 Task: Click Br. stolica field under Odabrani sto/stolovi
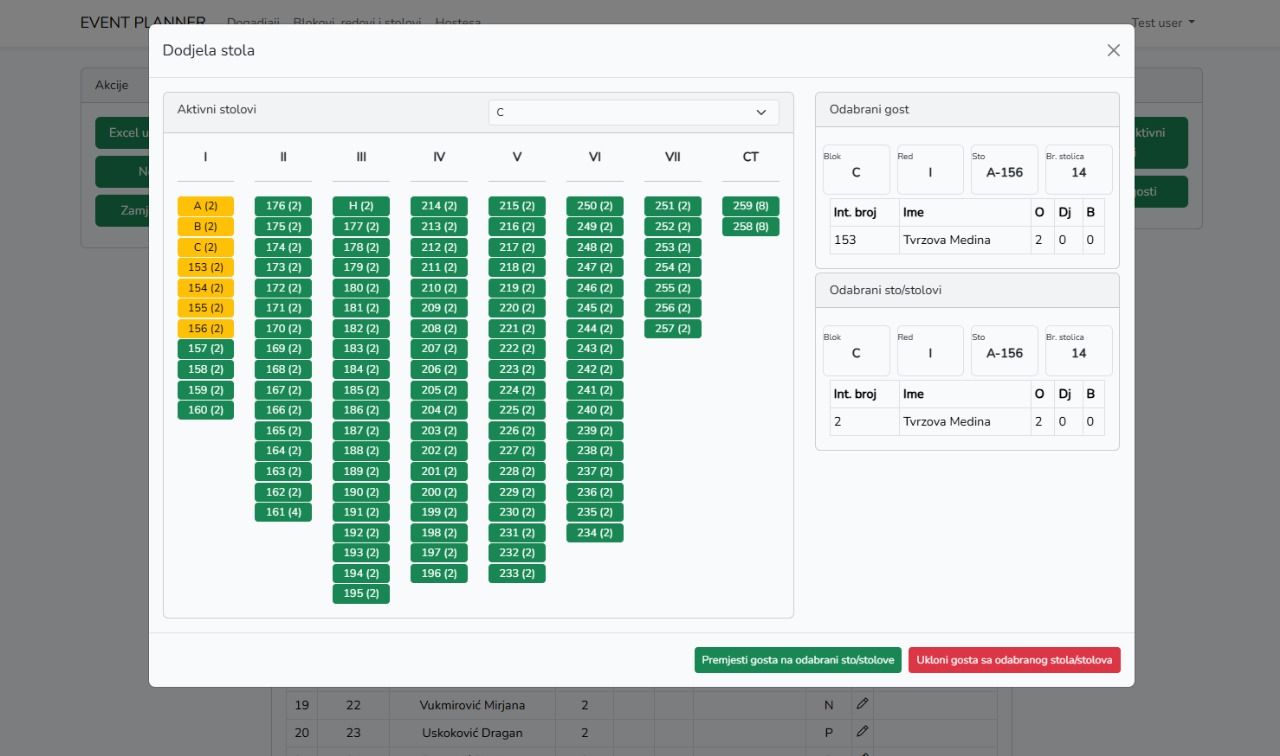(1078, 350)
